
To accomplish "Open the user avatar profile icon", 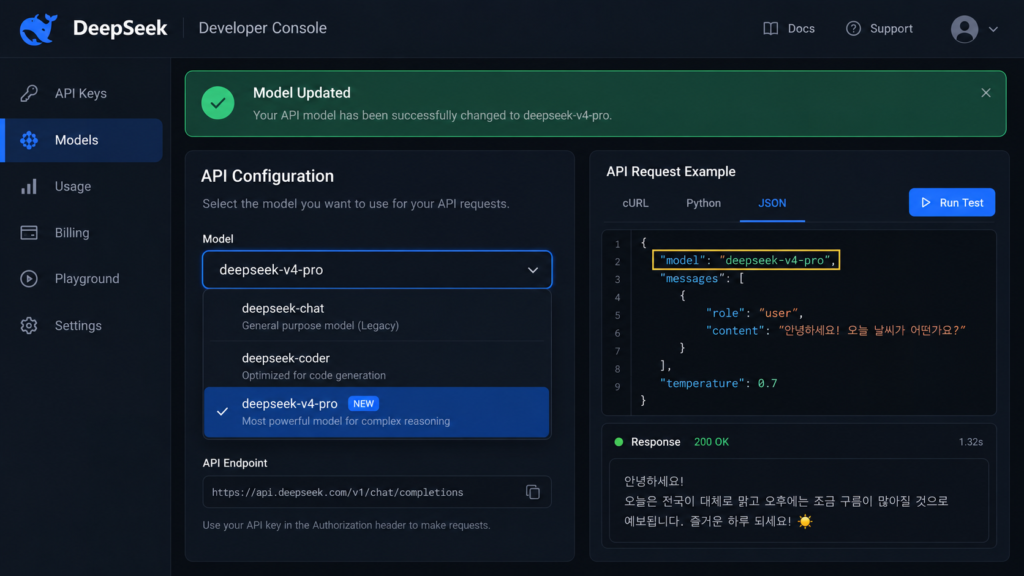I will 964,29.
